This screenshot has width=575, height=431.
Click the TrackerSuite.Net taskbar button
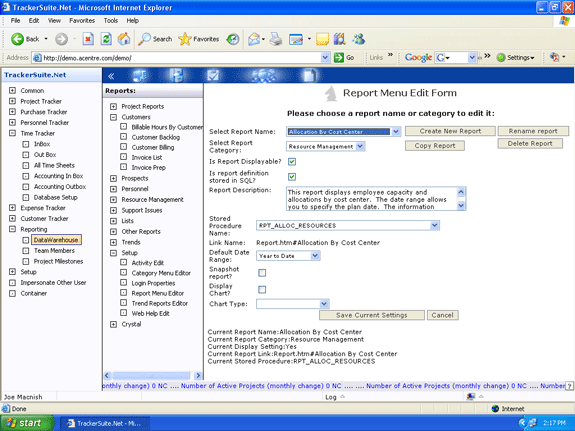[105, 423]
